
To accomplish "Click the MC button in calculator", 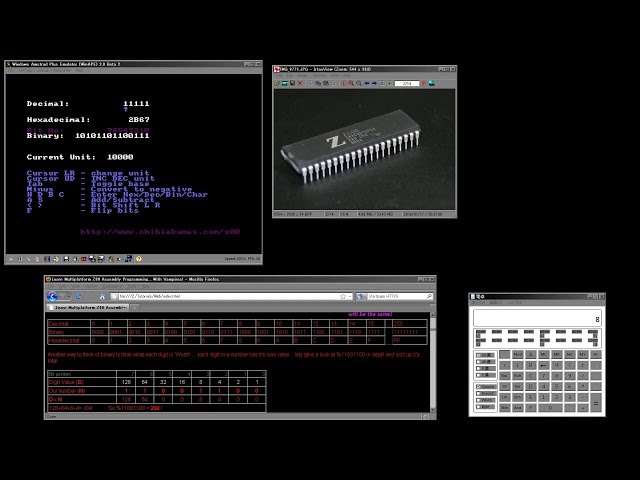I will [544, 354].
